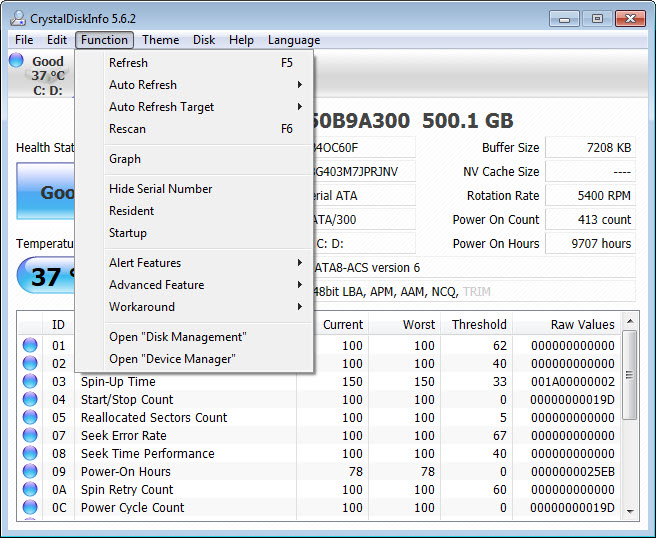Expand the Auto Refresh Target submenu arrow
This screenshot has width=656, height=538.
tap(300, 106)
